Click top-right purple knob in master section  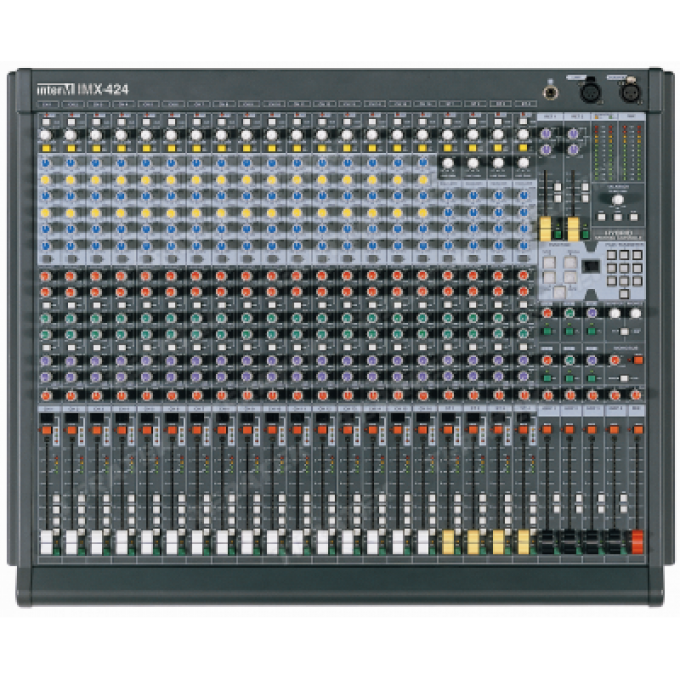coord(573,134)
